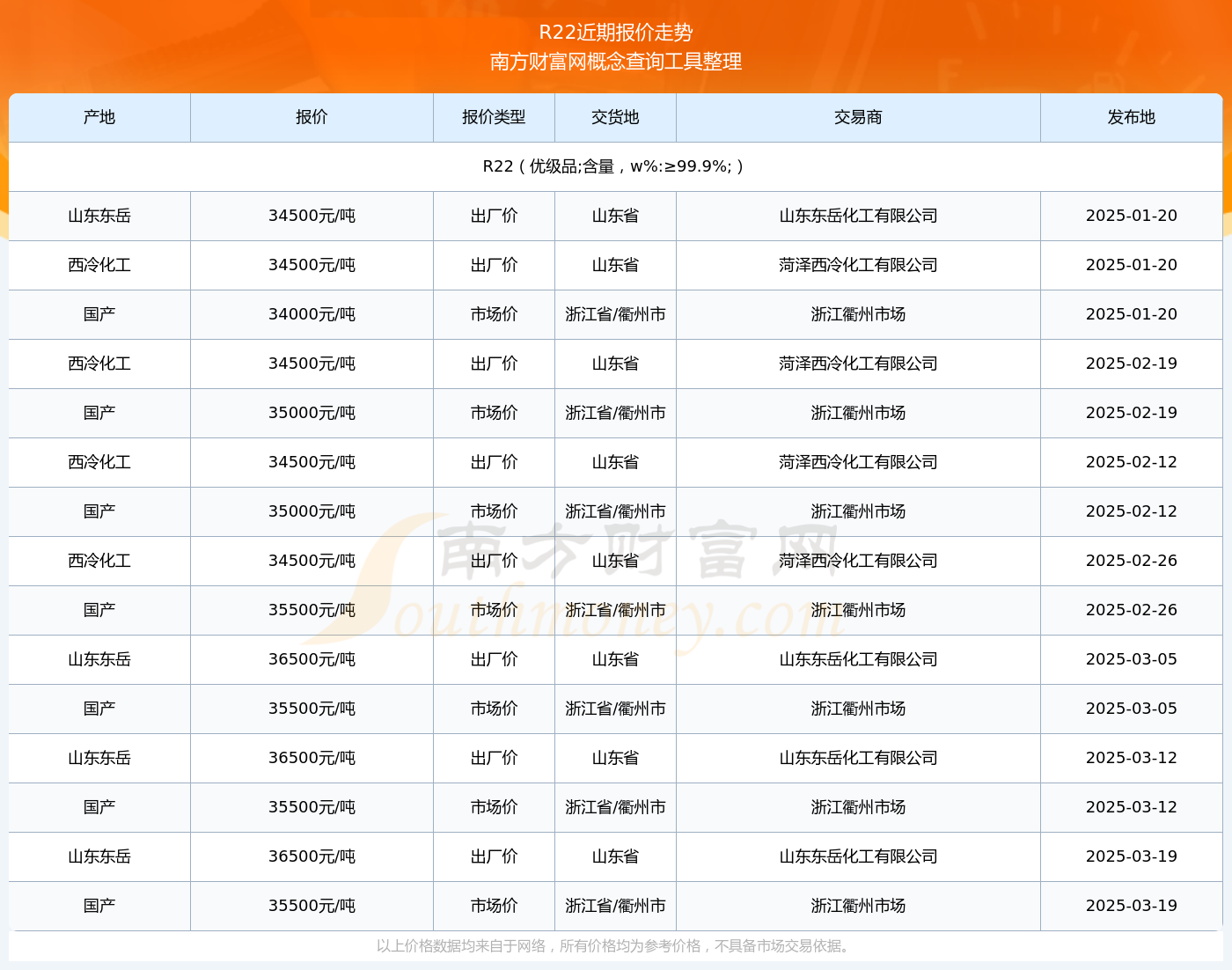Click 36500元/吨 in the 2025-03-19 row
Viewport: 1232px width, 970px height.
tap(312, 856)
